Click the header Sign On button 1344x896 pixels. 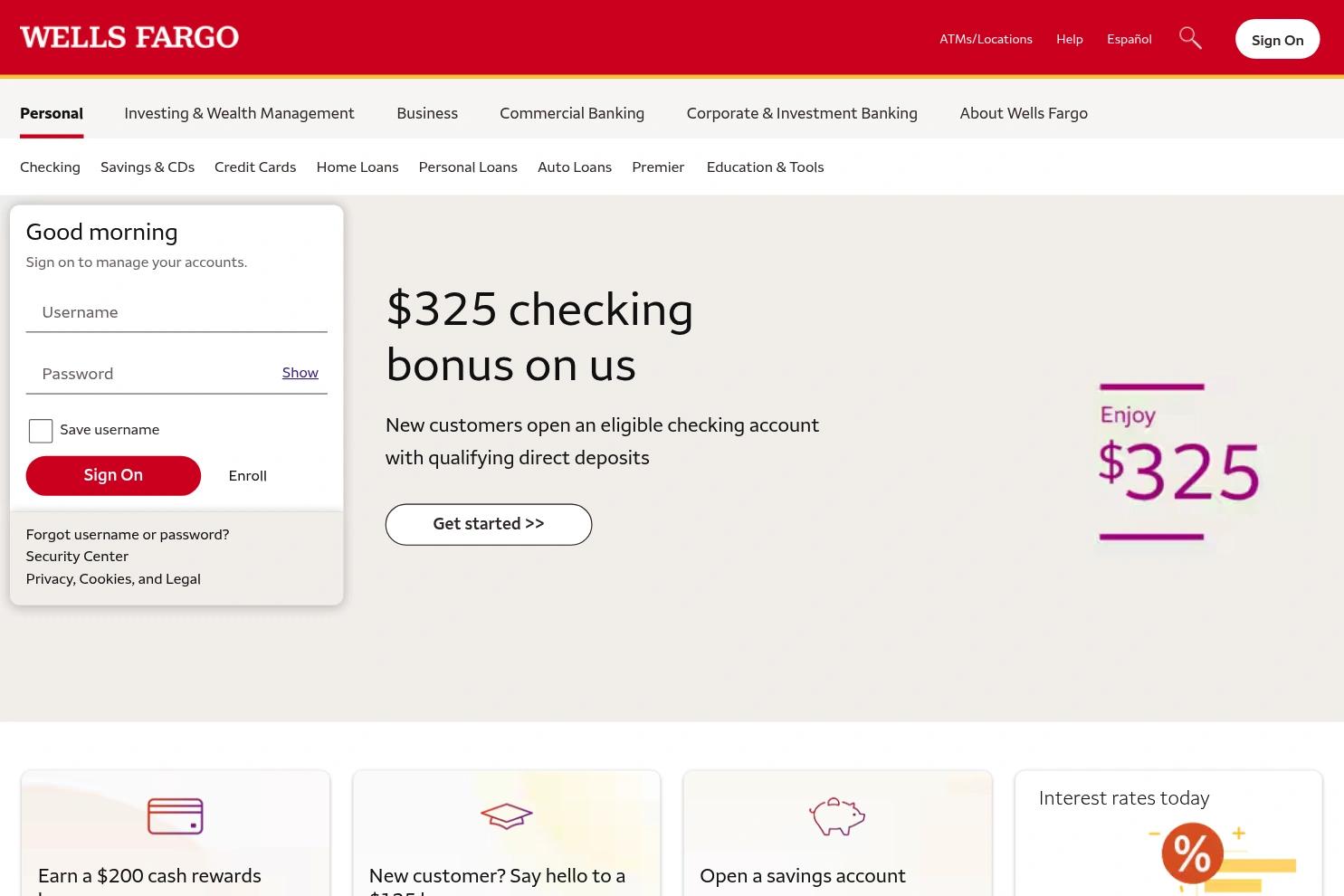tap(1277, 39)
